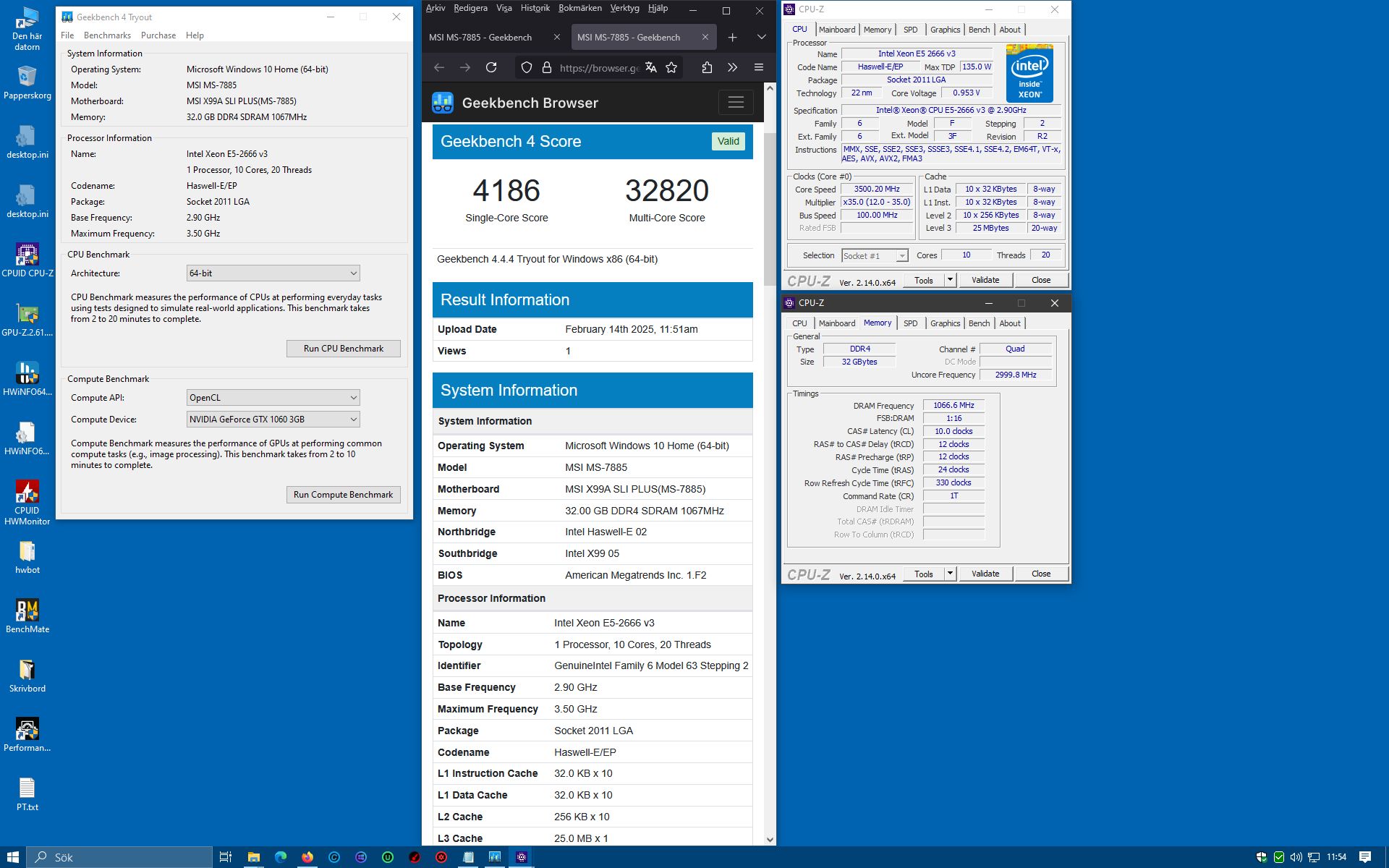Open Task View on the taskbar
Viewport: 1389px width, 868px height.
click(x=226, y=857)
